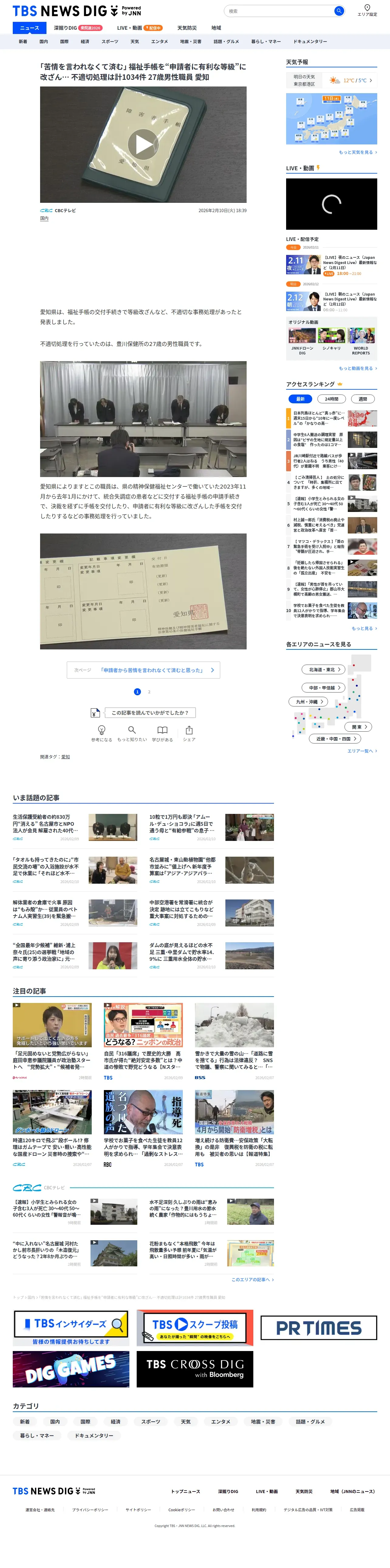Go to article page 2
390x1568 pixels.
click(149, 692)
